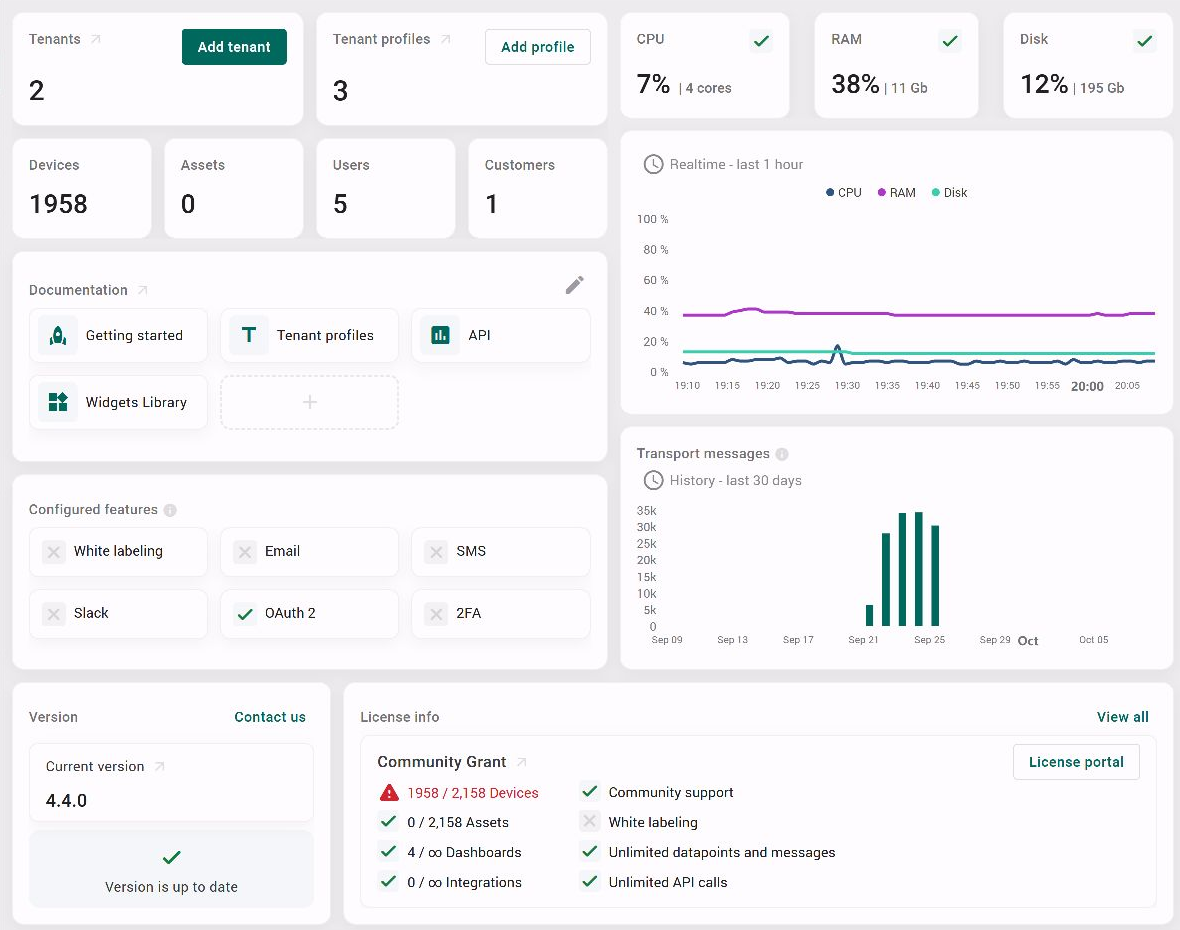The width and height of the screenshot is (1180, 930).
Task: Open the Tenant profiles documentation link
Action: pyautogui.click(x=309, y=336)
